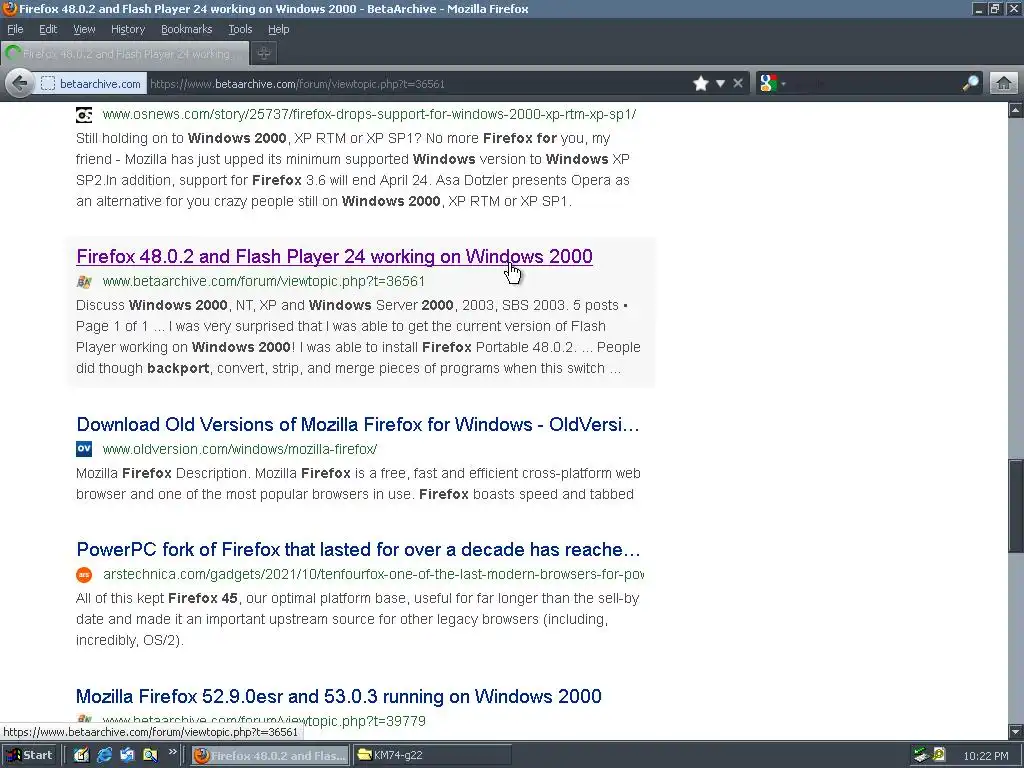Expand the Quick Launch overflow chevron
The width and height of the screenshot is (1024, 768).
click(172, 752)
